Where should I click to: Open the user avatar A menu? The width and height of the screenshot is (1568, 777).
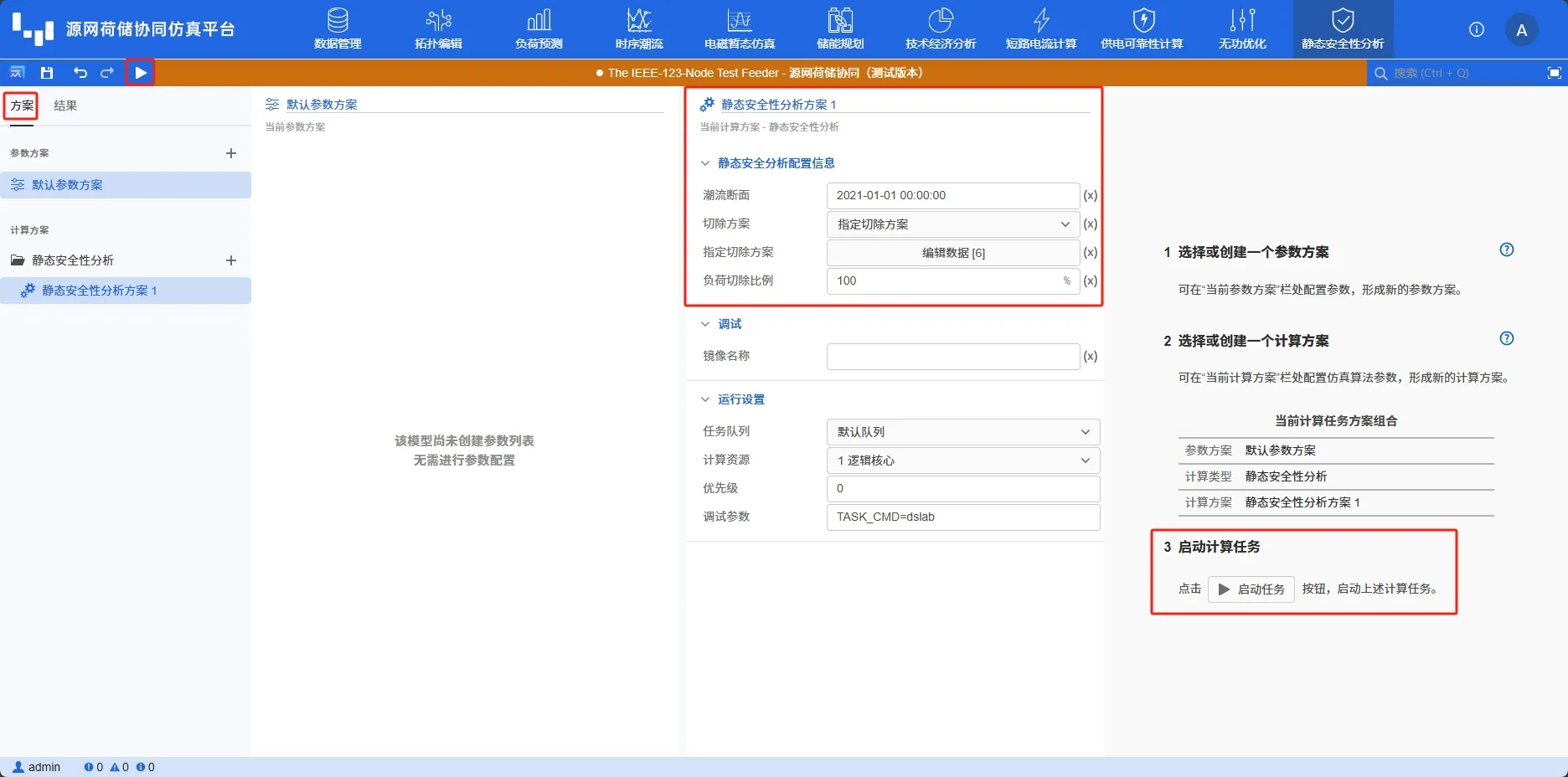1522,30
